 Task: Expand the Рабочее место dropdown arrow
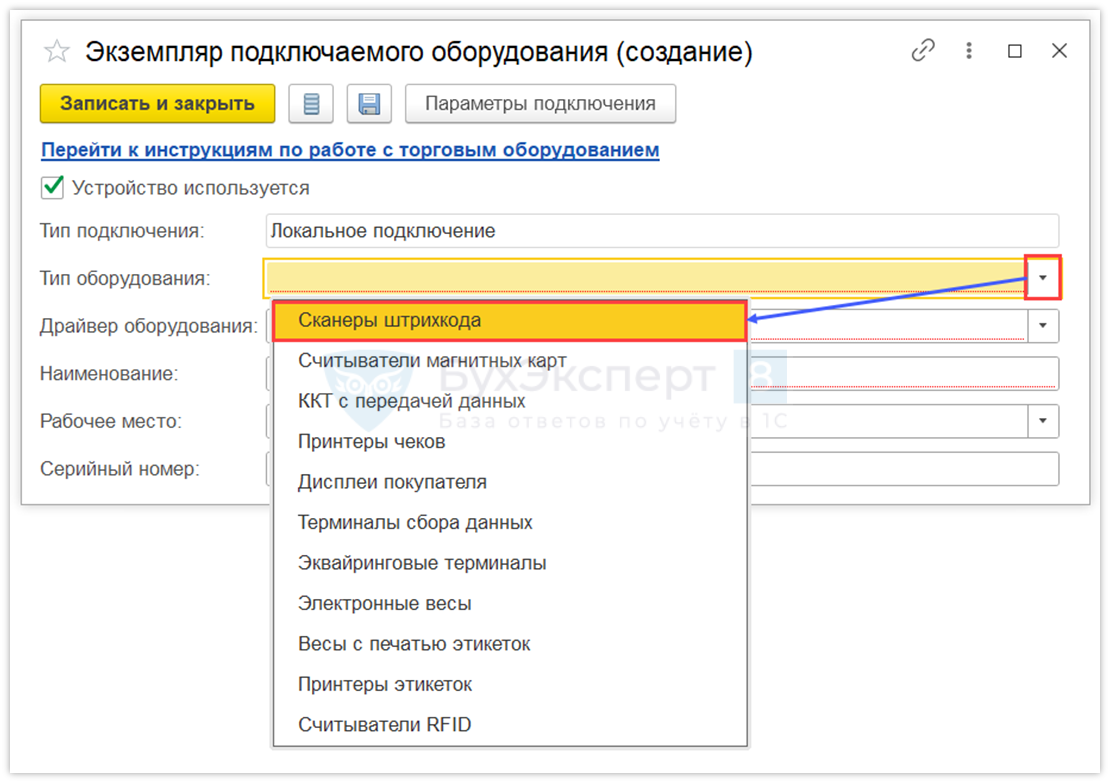[x=1043, y=421]
